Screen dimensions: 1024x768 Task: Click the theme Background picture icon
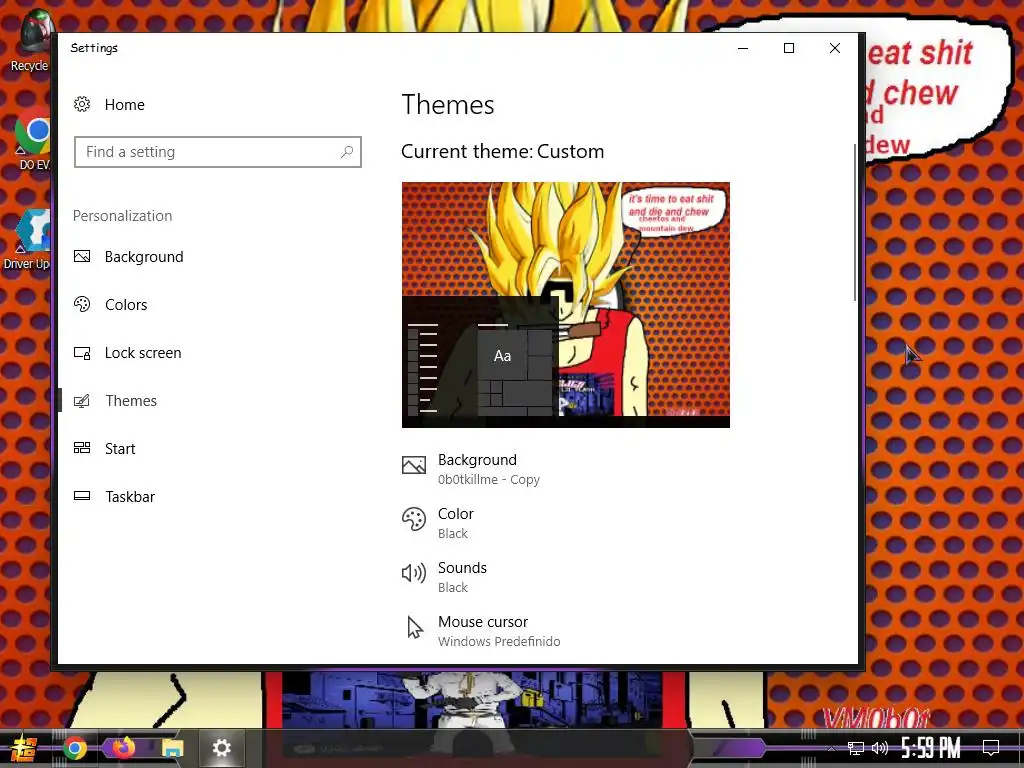tap(413, 465)
